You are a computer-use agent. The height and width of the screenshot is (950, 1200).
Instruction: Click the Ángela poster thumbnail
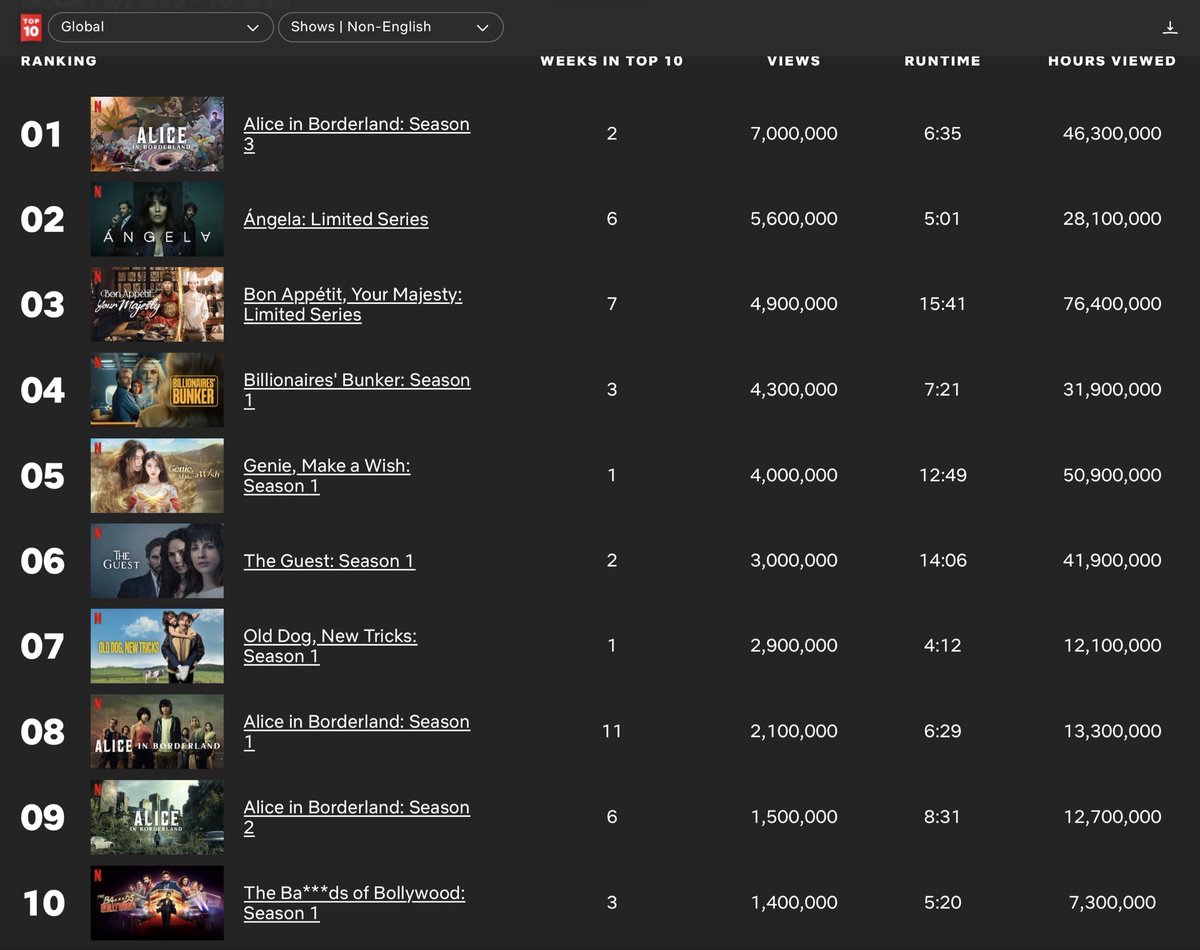(157, 219)
